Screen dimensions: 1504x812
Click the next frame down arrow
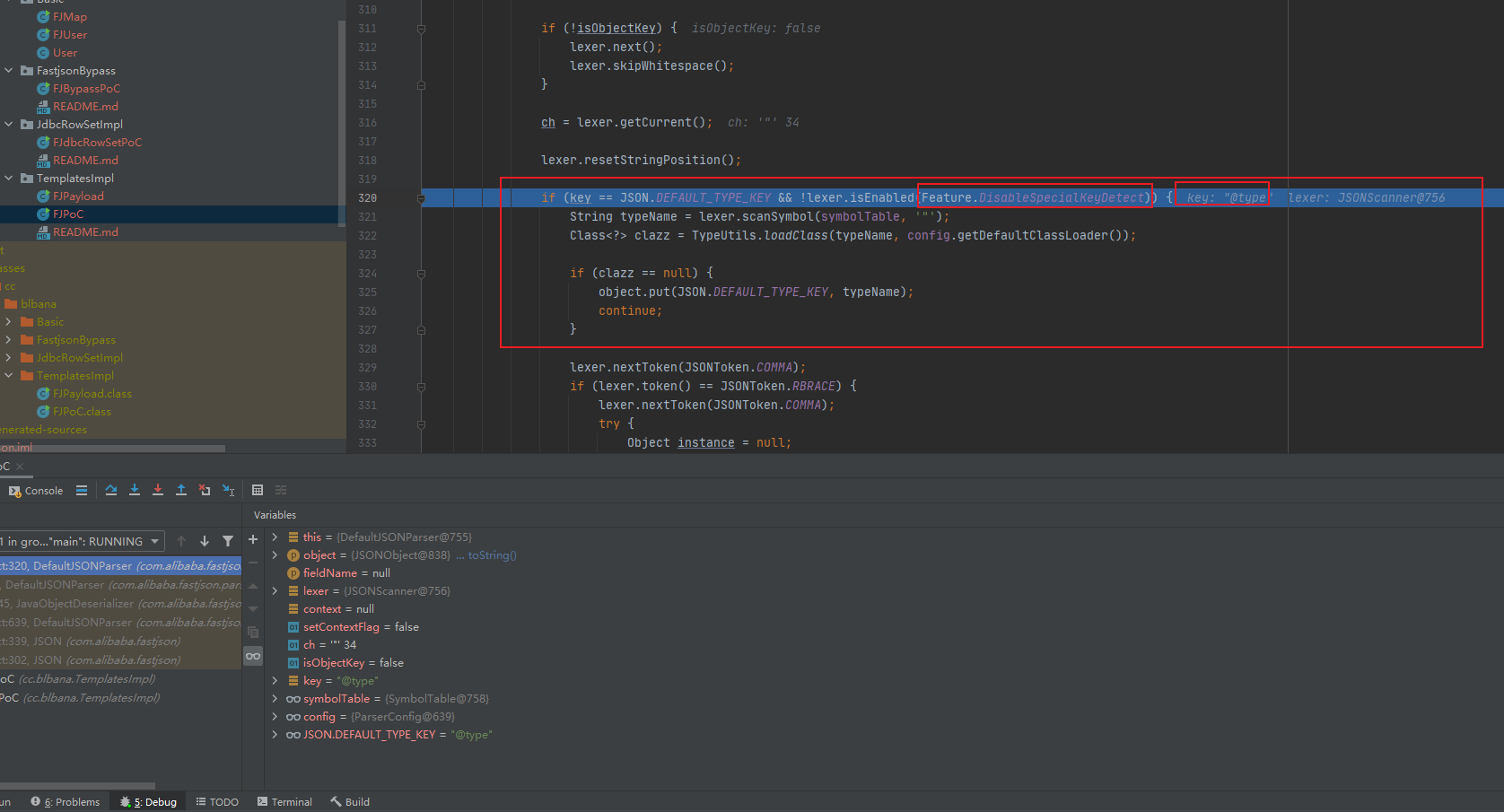[205, 541]
